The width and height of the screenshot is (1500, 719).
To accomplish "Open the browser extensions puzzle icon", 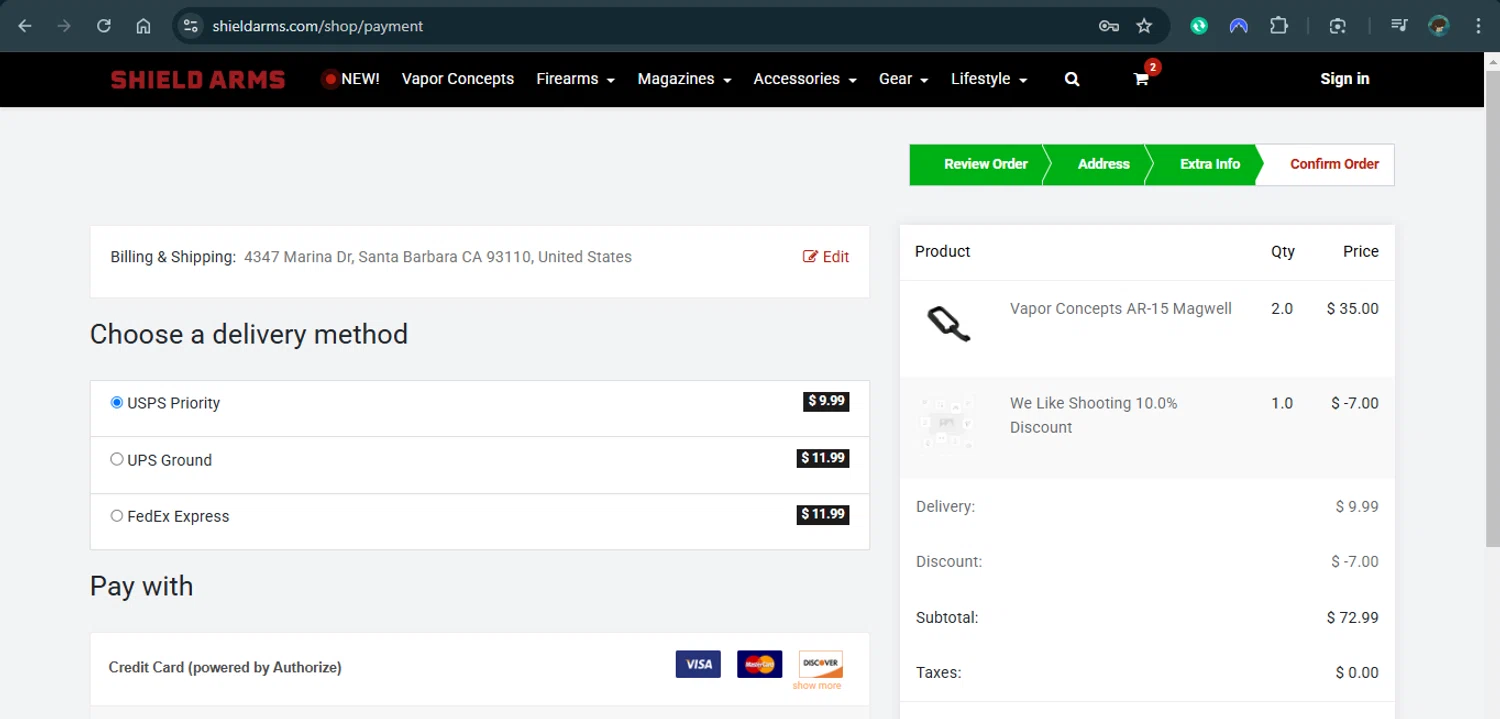I will point(1278,26).
